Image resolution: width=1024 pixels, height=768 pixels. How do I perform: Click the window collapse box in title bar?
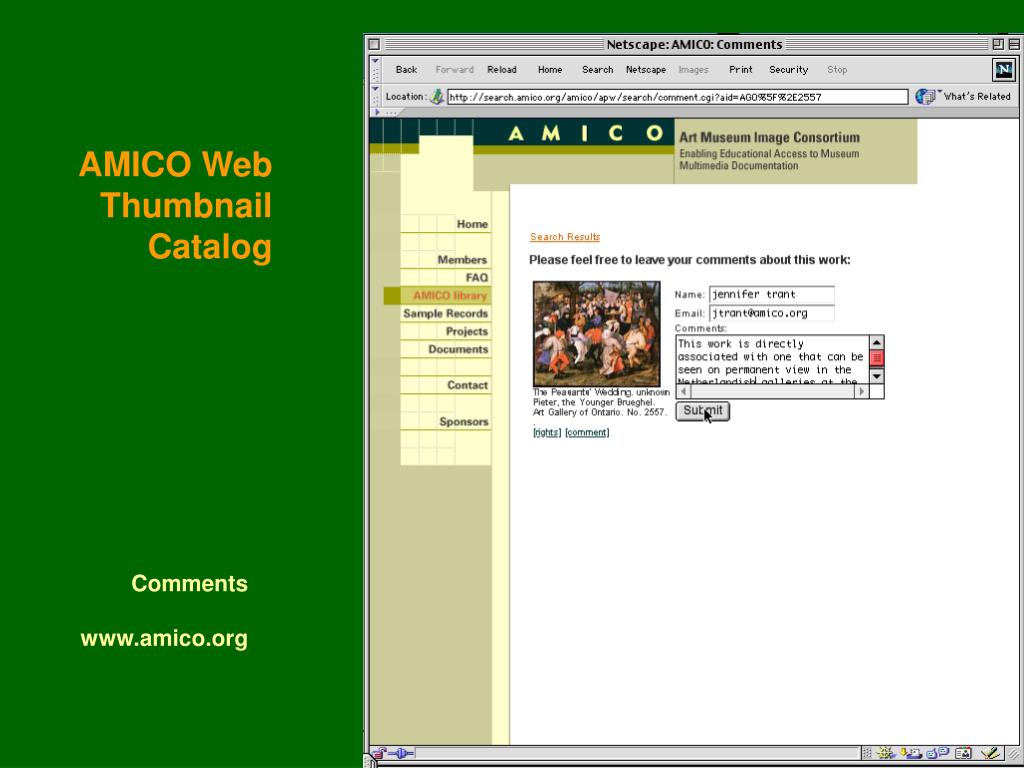click(1014, 44)
